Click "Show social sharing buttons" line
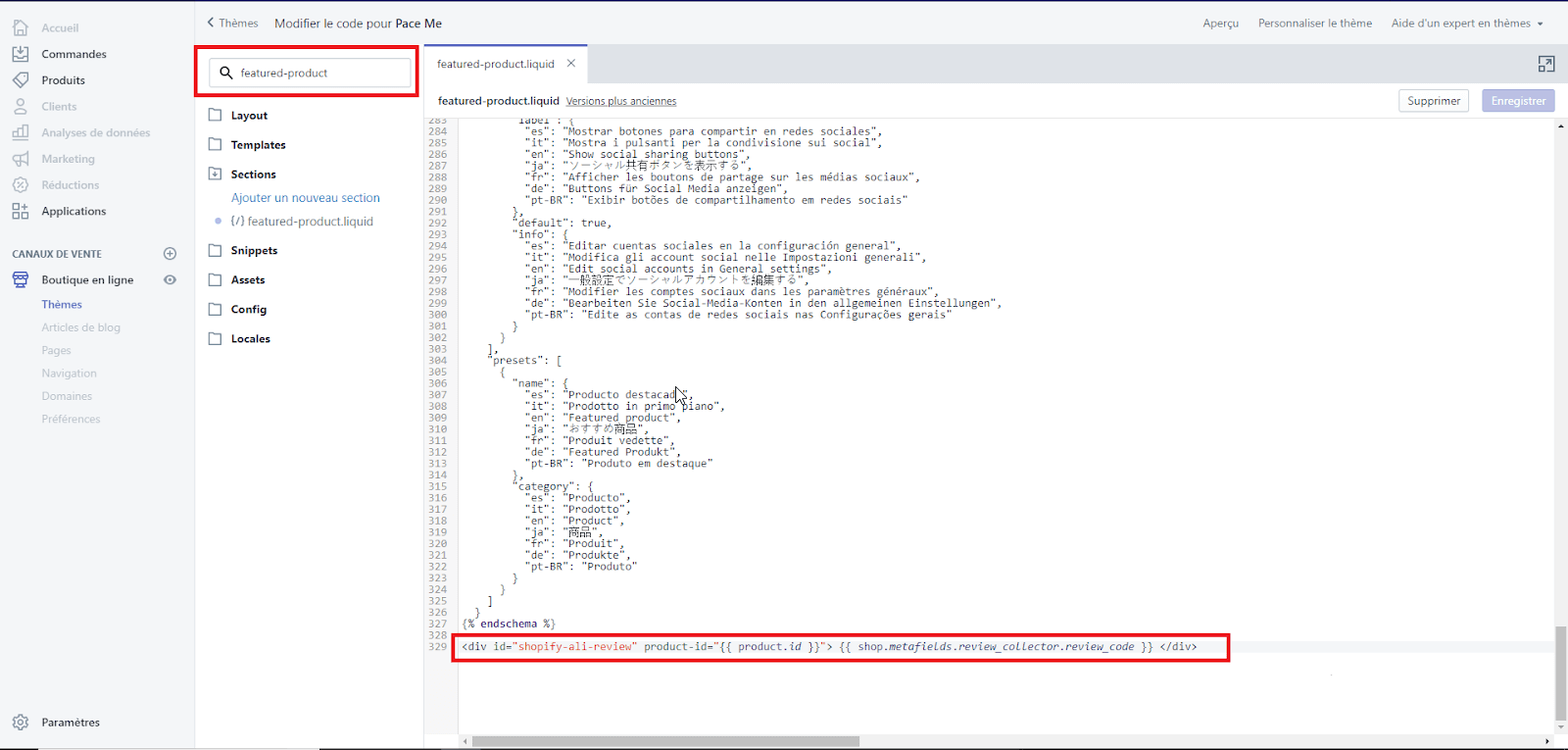The width and height of the screenshot is (1568, 750). click(x=637, y=154)
